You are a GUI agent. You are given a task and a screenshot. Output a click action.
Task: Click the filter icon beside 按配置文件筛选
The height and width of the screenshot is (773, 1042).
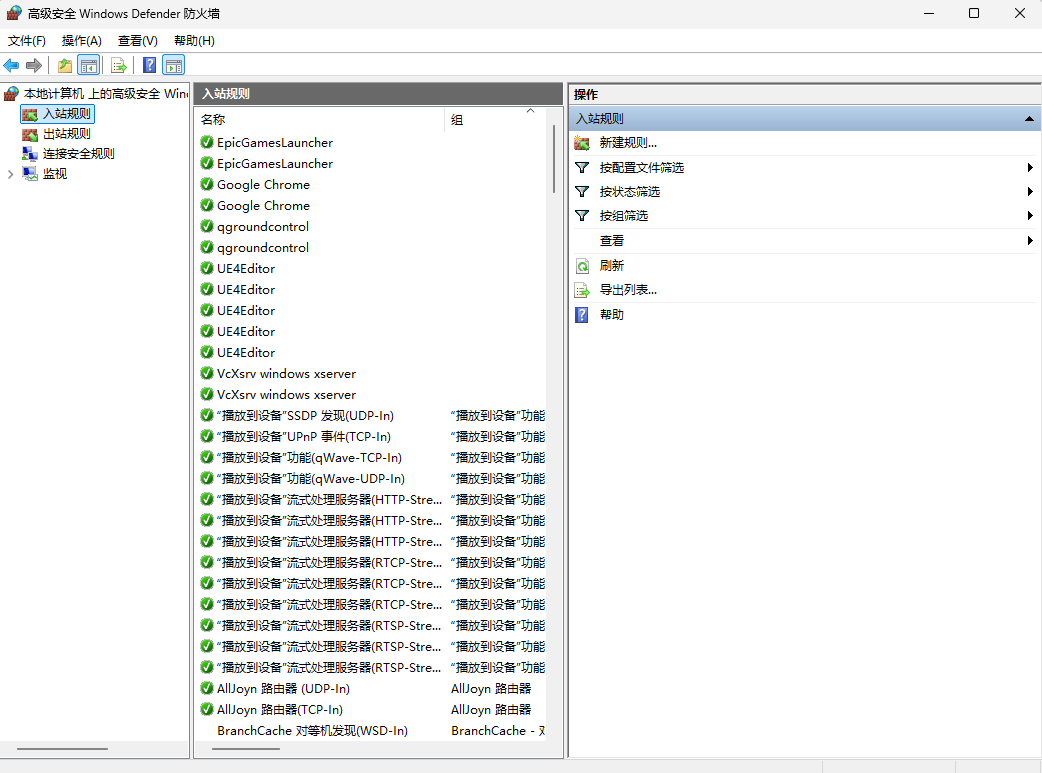coord(582,167)
